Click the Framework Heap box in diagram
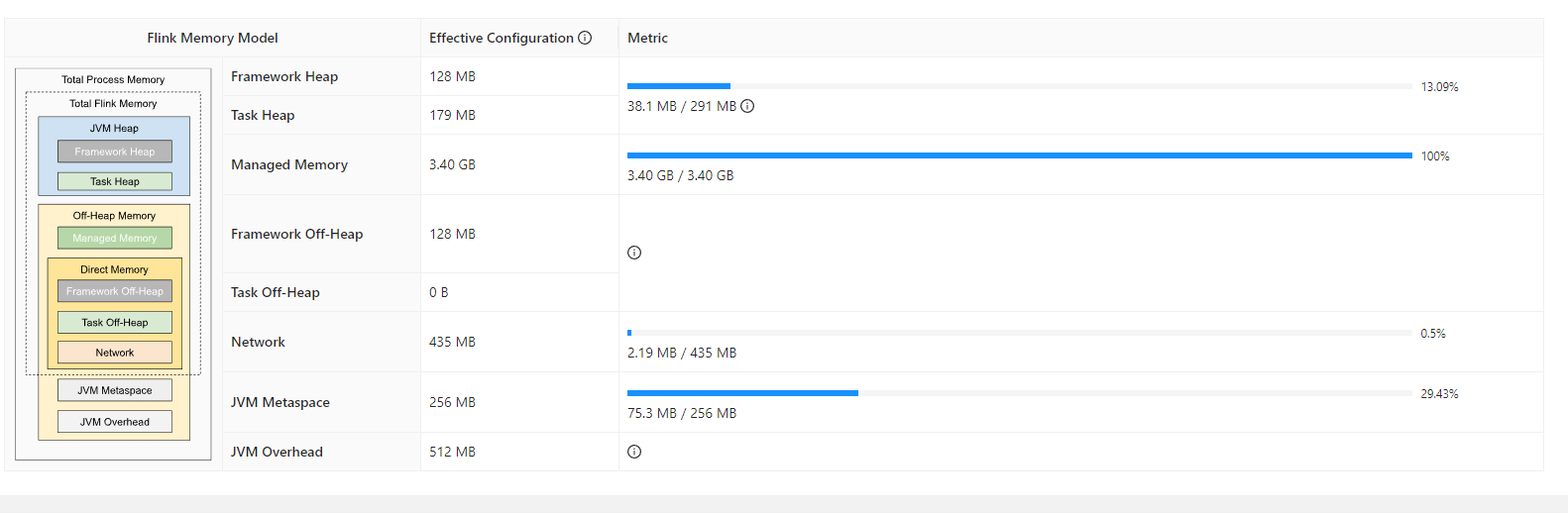This screenshot has width=1568, height=513. (x=115, y=152)
